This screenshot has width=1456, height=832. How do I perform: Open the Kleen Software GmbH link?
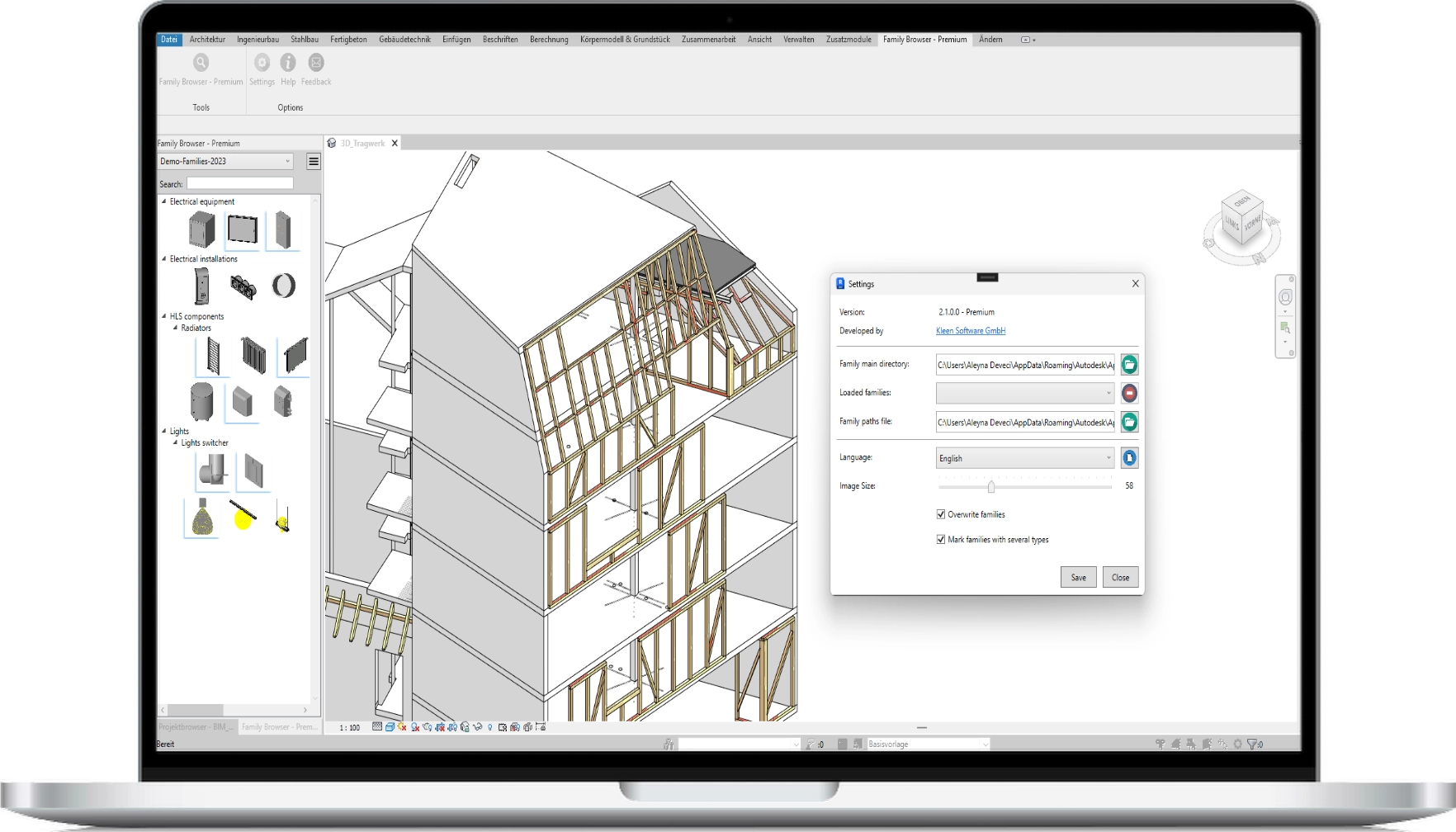tap(970, 331)
